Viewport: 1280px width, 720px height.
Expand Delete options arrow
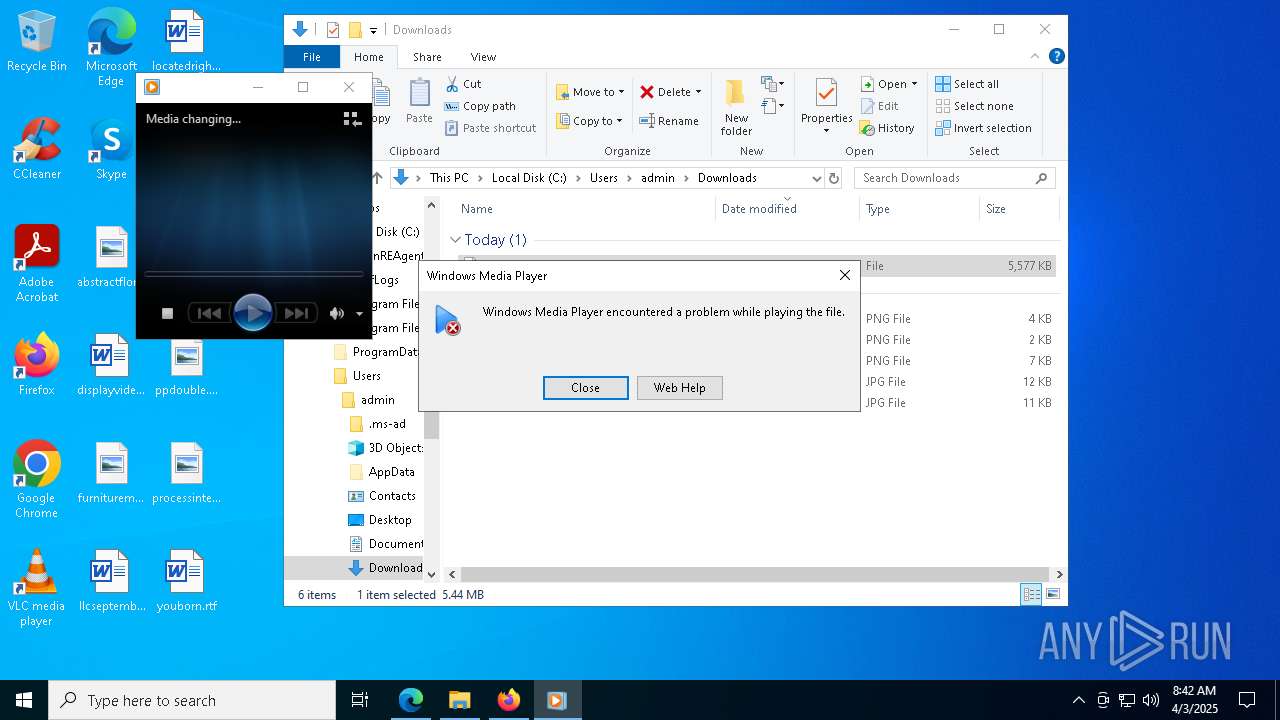(x=698, y=92)
